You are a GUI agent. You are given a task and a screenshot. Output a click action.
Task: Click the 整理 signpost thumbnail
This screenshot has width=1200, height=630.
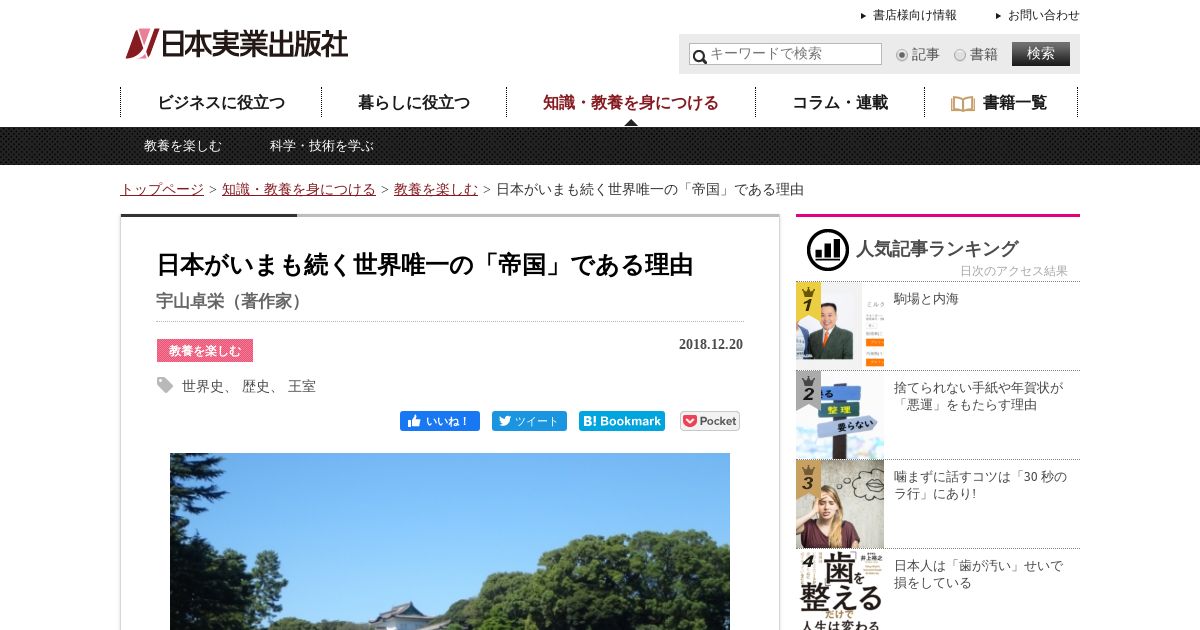tap(840, 415)
